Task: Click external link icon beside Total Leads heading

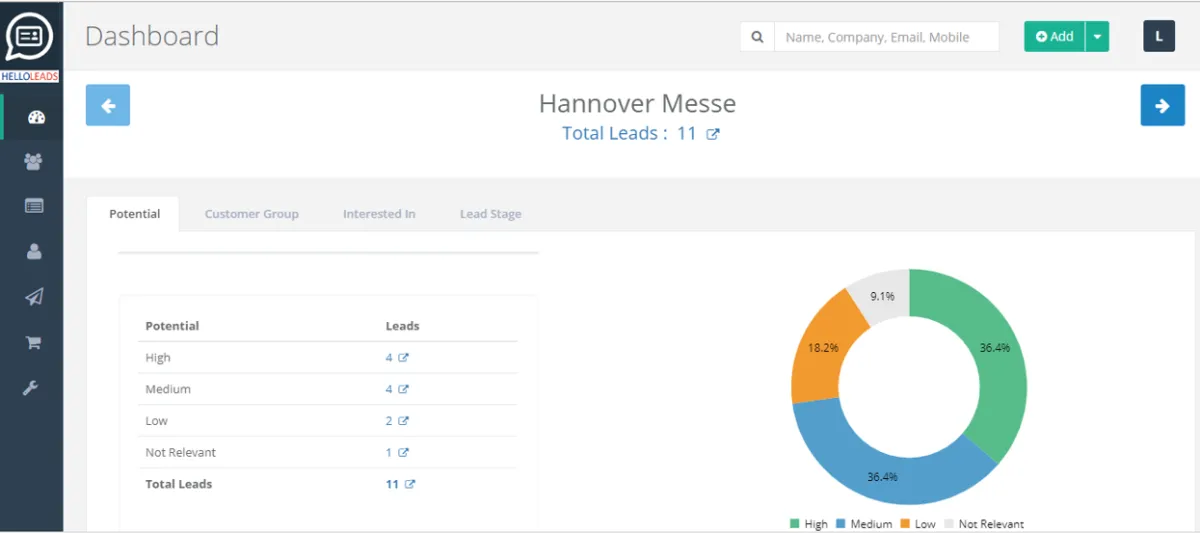Action: pos(713,134)
